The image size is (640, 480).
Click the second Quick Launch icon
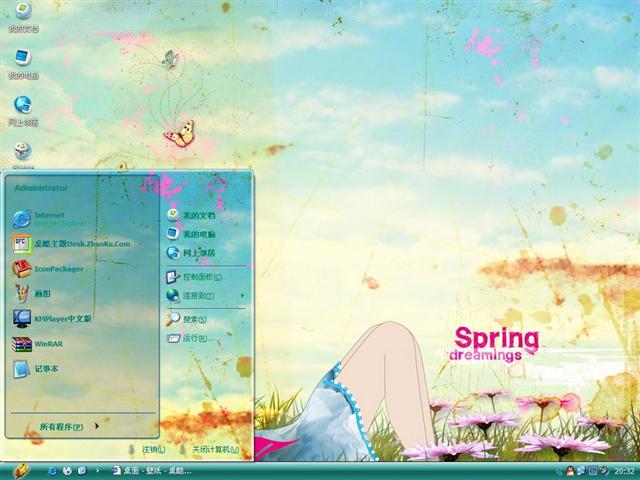point(67,471)
